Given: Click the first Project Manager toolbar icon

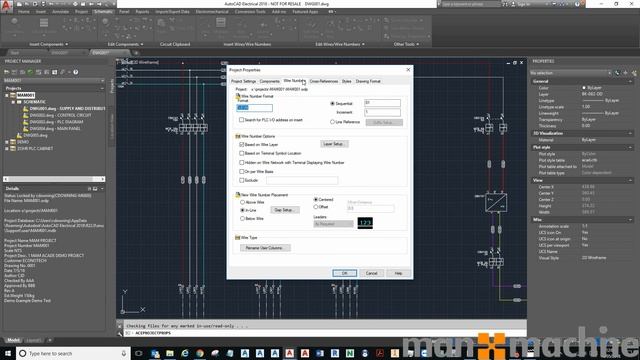Looking at the screenshot, I should [x=7, y=72].
